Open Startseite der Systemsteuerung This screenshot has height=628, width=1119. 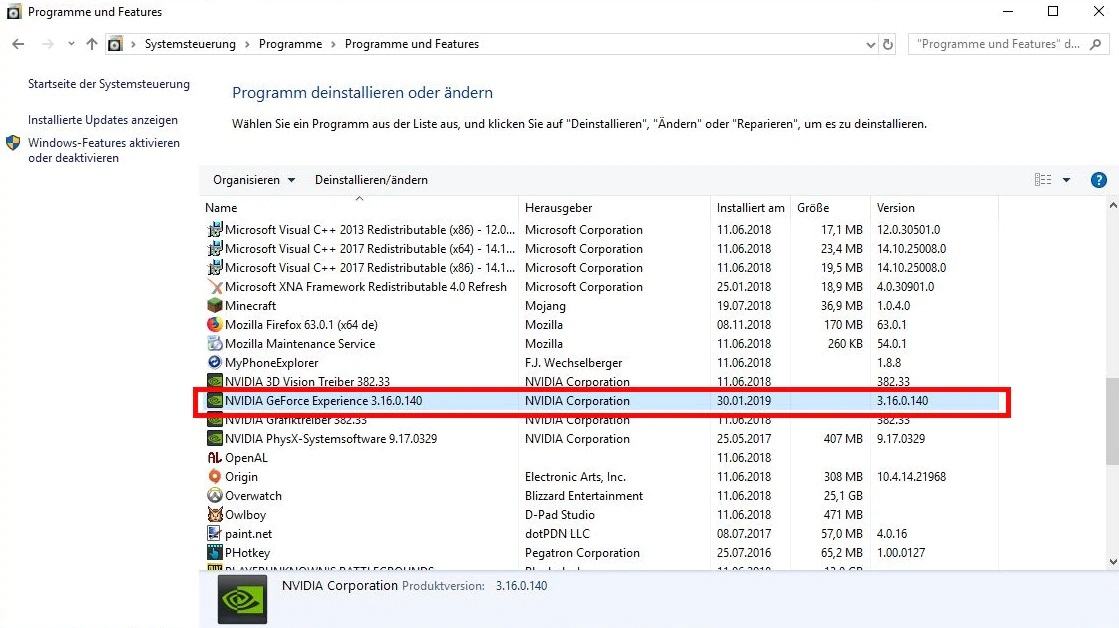(x=108, y=84)
